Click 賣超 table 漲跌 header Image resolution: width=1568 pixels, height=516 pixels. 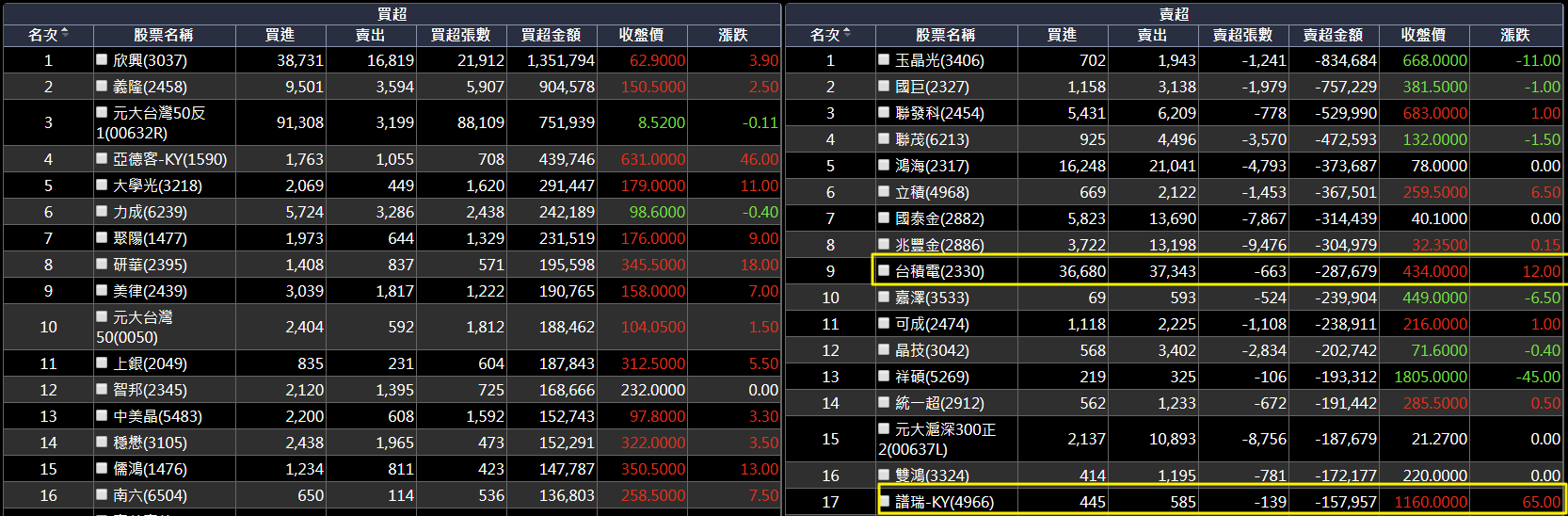1515,35
